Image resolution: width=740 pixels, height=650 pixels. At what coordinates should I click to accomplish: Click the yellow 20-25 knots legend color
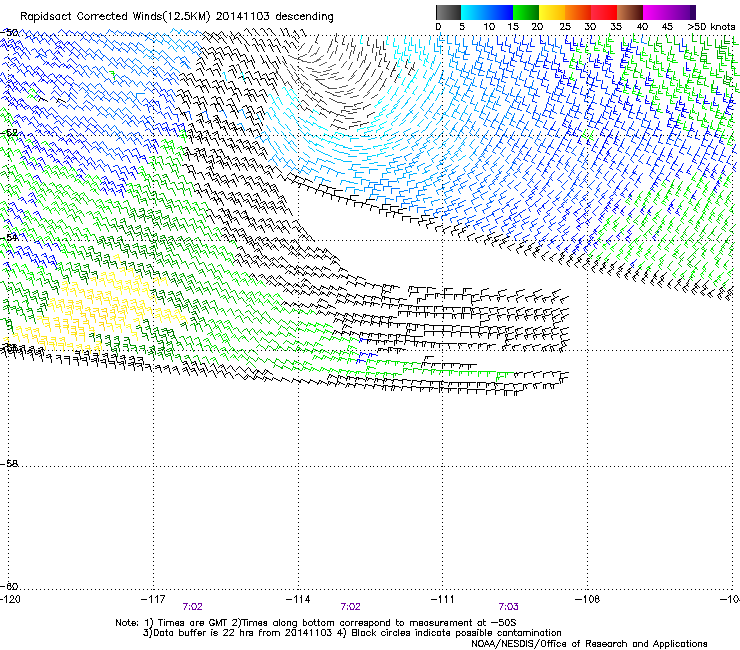coord(552,12)
